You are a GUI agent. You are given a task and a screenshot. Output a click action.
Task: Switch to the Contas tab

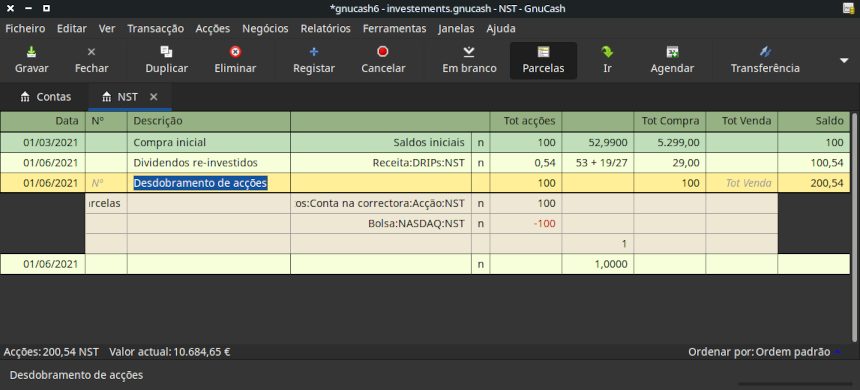46,97
